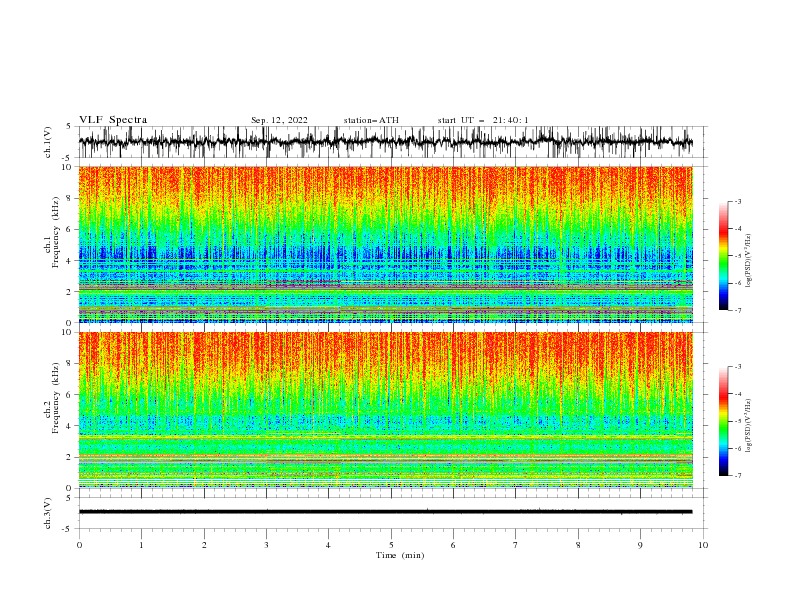Click inside the ch.2 spectrogram panel
Screen dimensions: 792x612
[385, 410]
